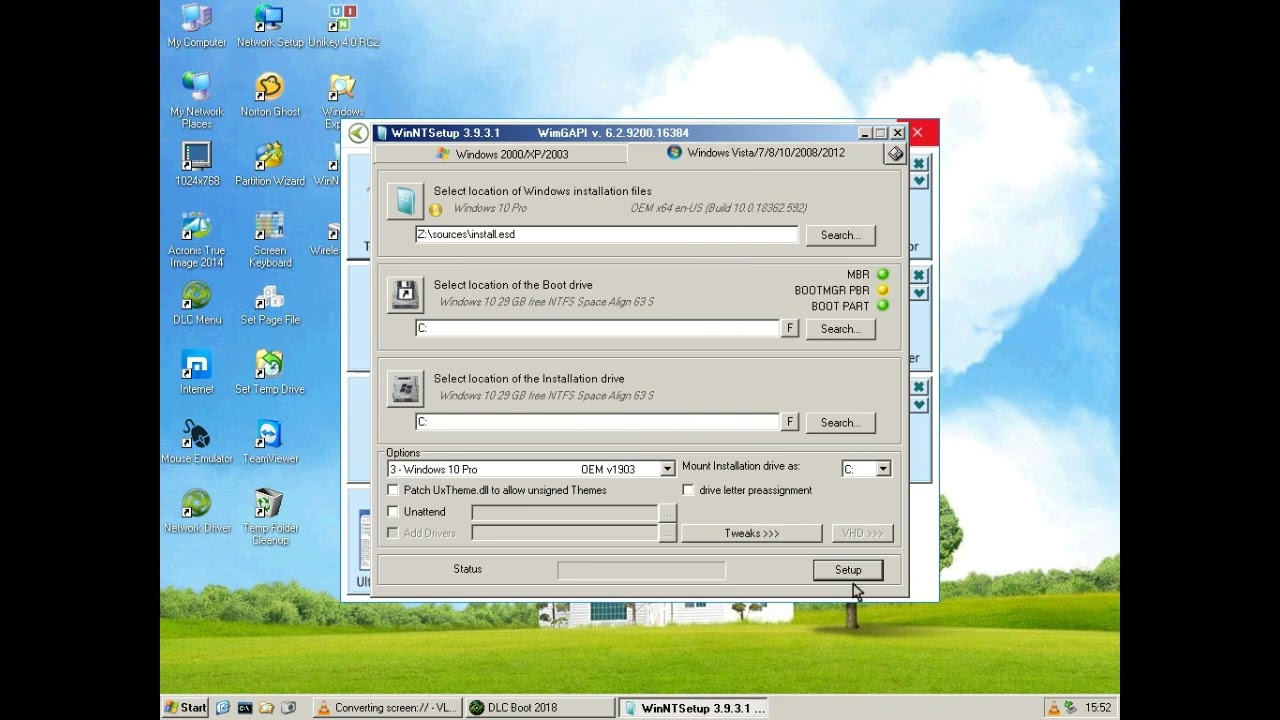Open My Computer desktop icon
Viewport: 1280px width, 720px height.
[x=197, y=27]
